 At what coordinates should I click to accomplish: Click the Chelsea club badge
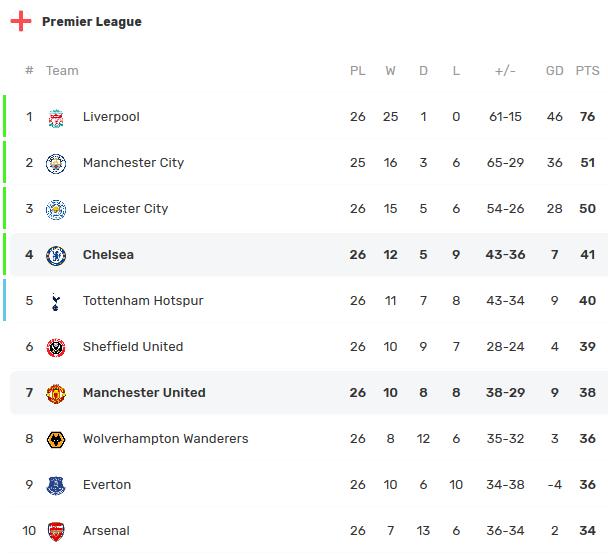(56, 256)
